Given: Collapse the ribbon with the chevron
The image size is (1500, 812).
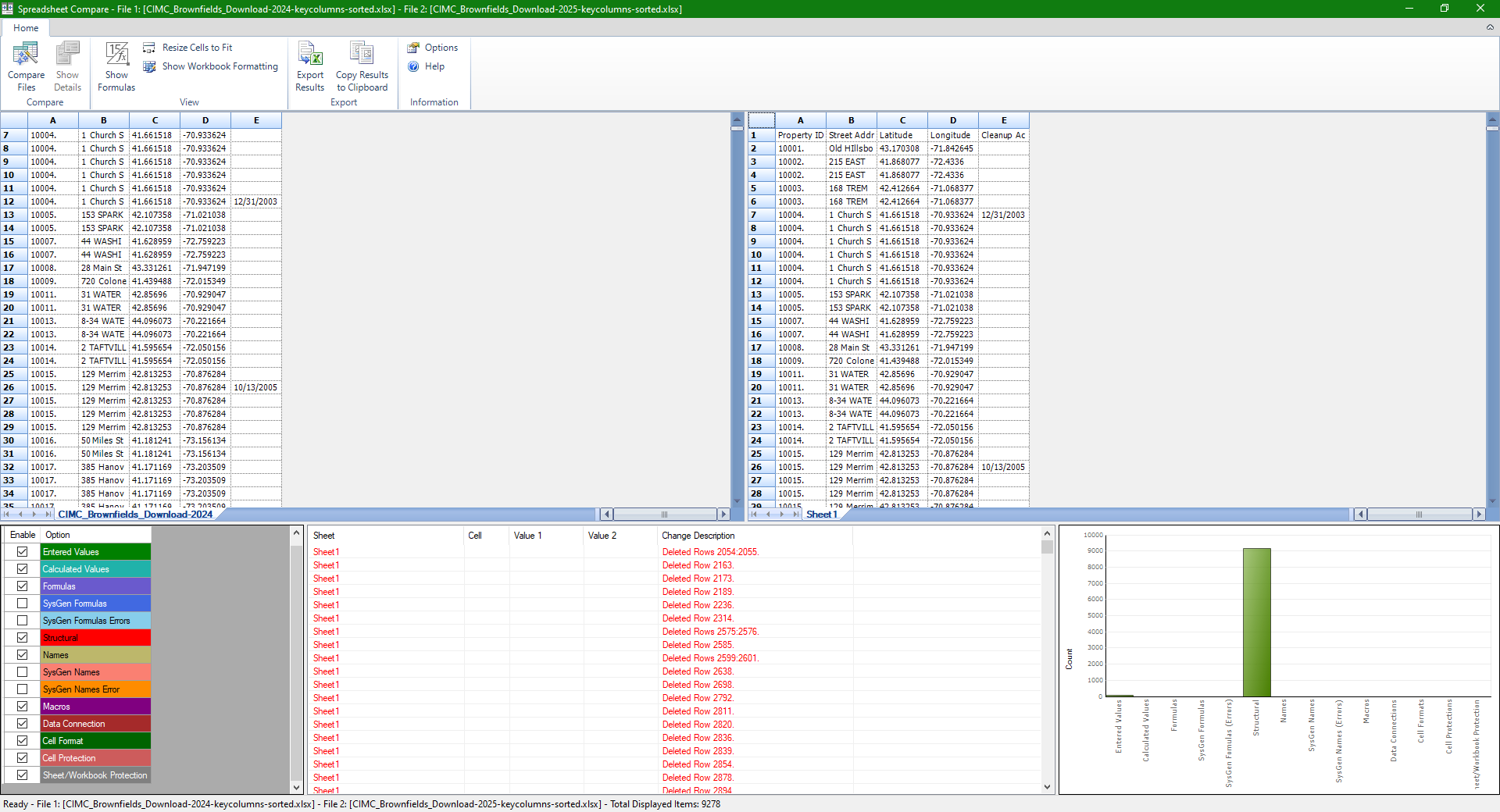Looking at the screenshot, I should click(x=1487, y=27).
